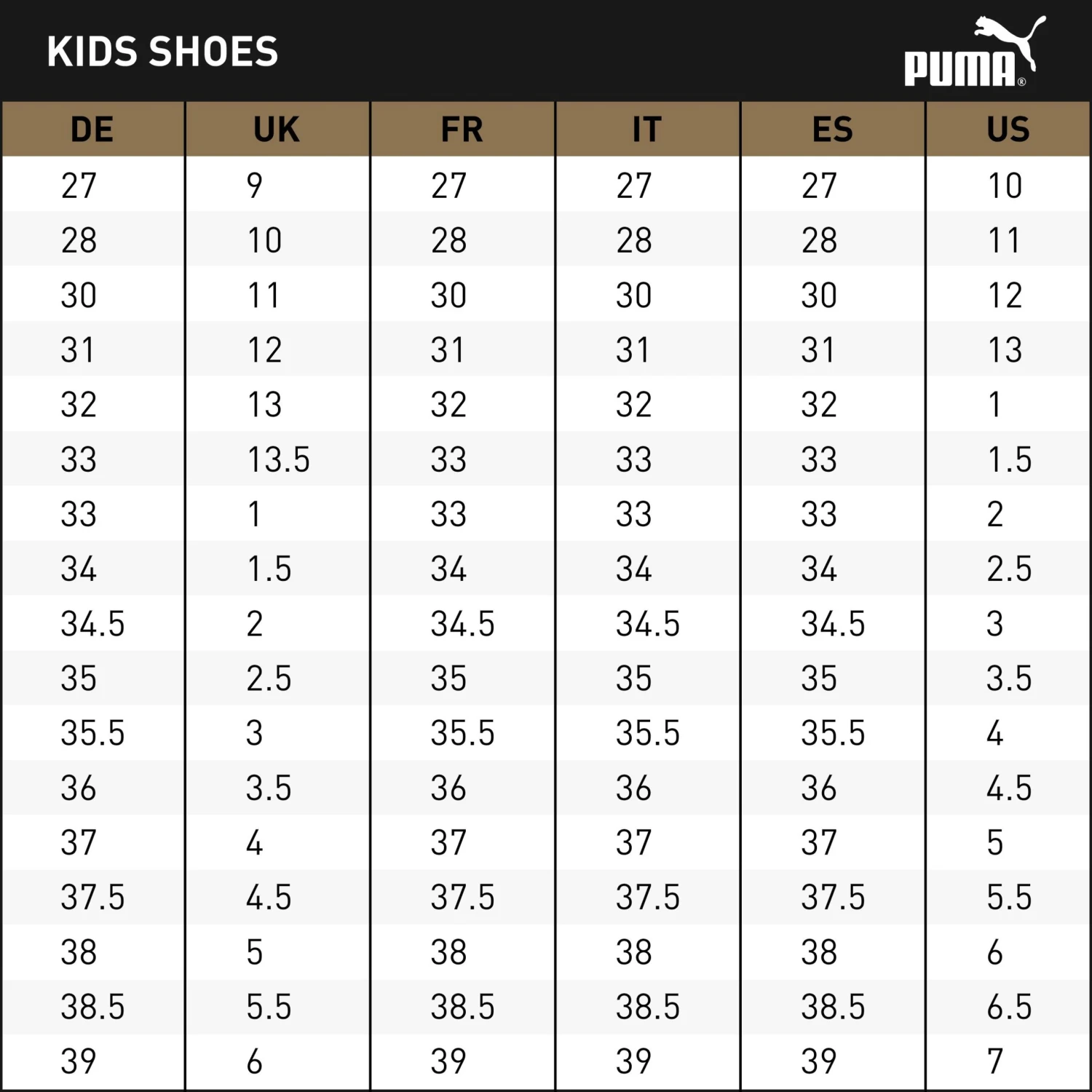The height and width of the screenshot is (1092, 1092).
Task: Click the KIDS SHOES title
Action: pyautogui.click(x=162, y=52)
